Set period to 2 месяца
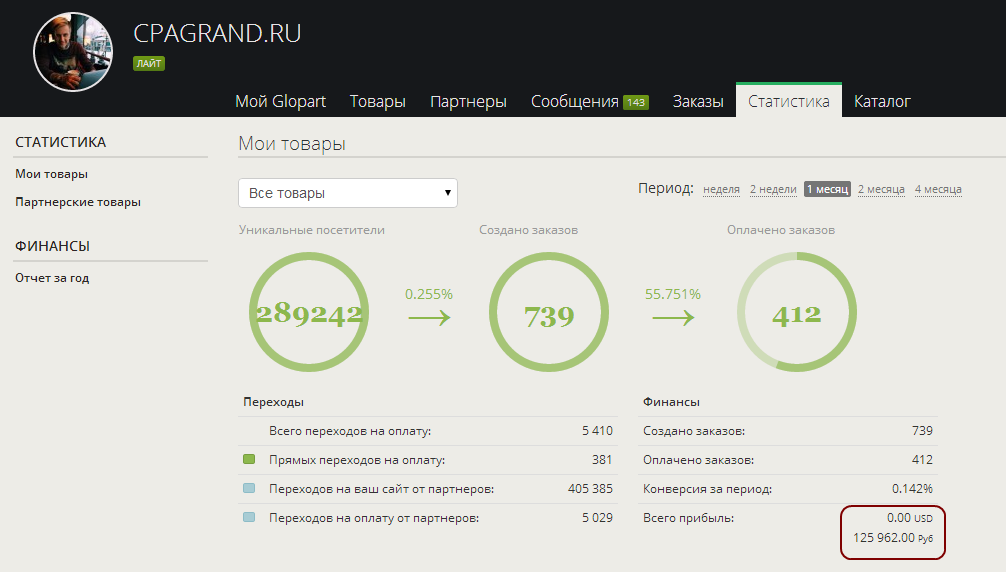The image size is (1006, 572). [881, 189]
